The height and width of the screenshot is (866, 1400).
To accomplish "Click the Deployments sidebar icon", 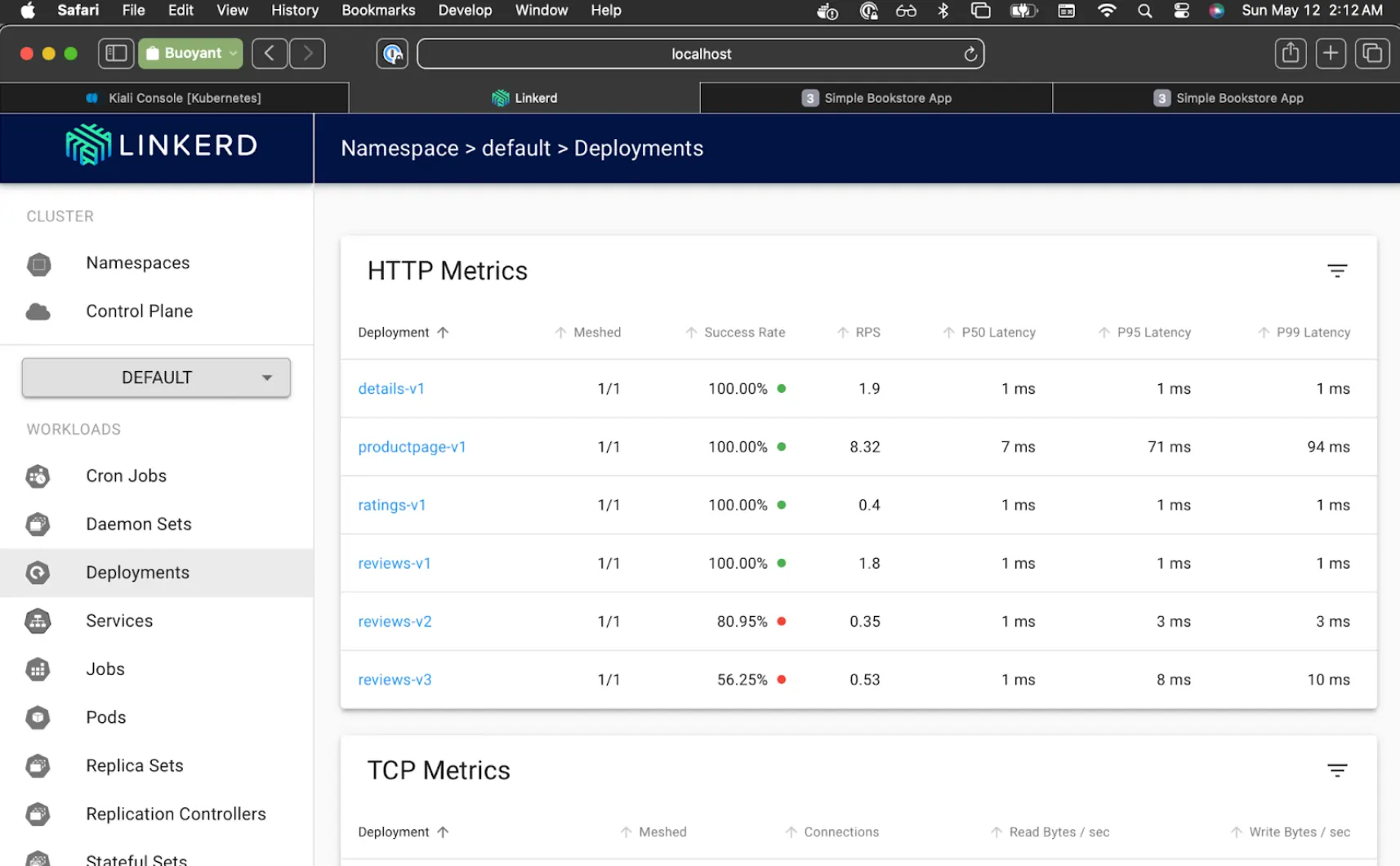I will coord(38,573).
